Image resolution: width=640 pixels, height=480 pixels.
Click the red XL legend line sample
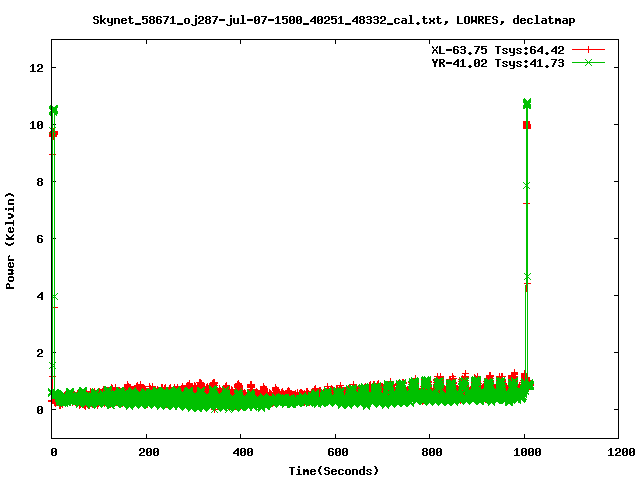click(588, 50)
